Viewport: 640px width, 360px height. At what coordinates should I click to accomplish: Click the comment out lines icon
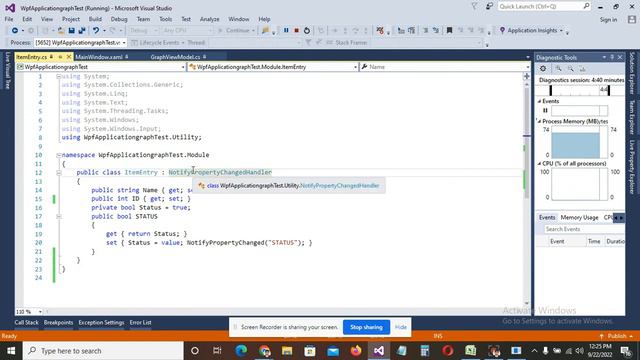pos(426,30)
